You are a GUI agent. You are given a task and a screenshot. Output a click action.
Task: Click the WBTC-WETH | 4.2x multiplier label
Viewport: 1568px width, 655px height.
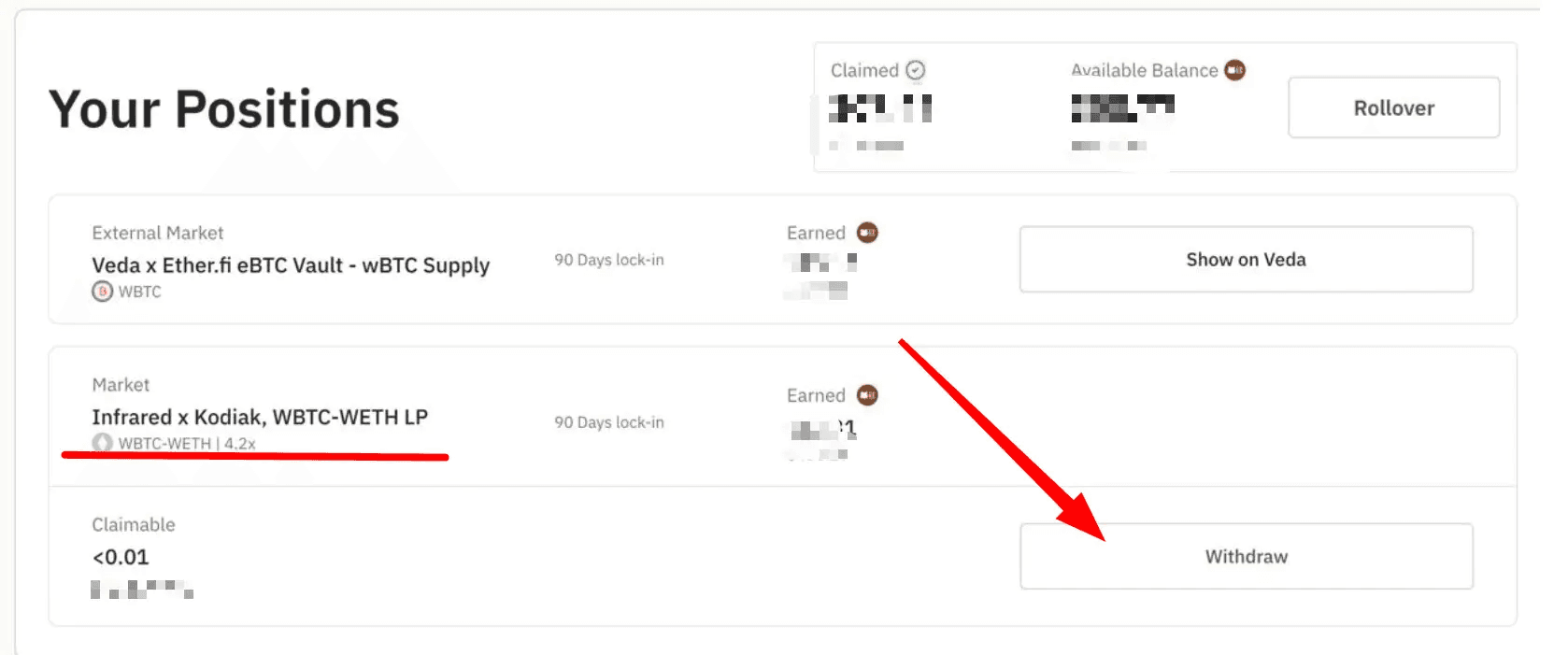coord(187,443)
